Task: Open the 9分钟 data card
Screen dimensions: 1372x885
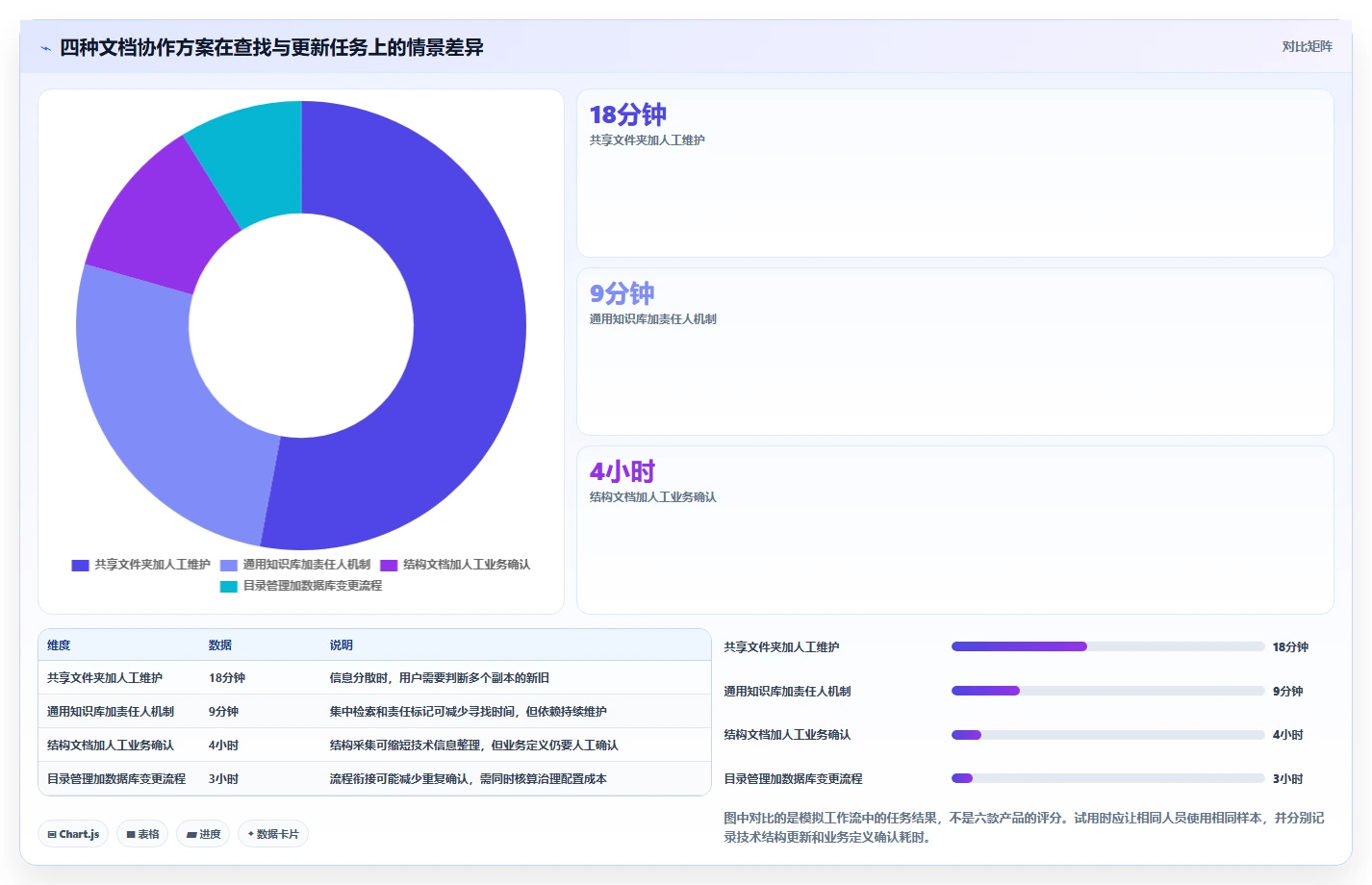Action: coord(955,352)
